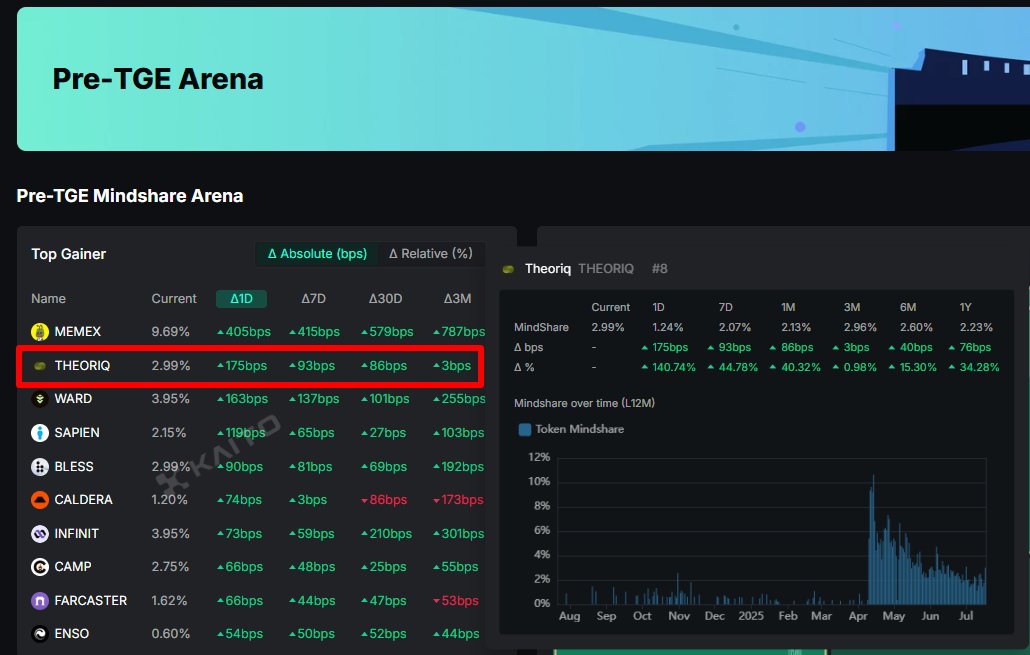Click the Theoriq title in detail panel
The height and width of the screenshot is (655, 1030).
point(548,269)
